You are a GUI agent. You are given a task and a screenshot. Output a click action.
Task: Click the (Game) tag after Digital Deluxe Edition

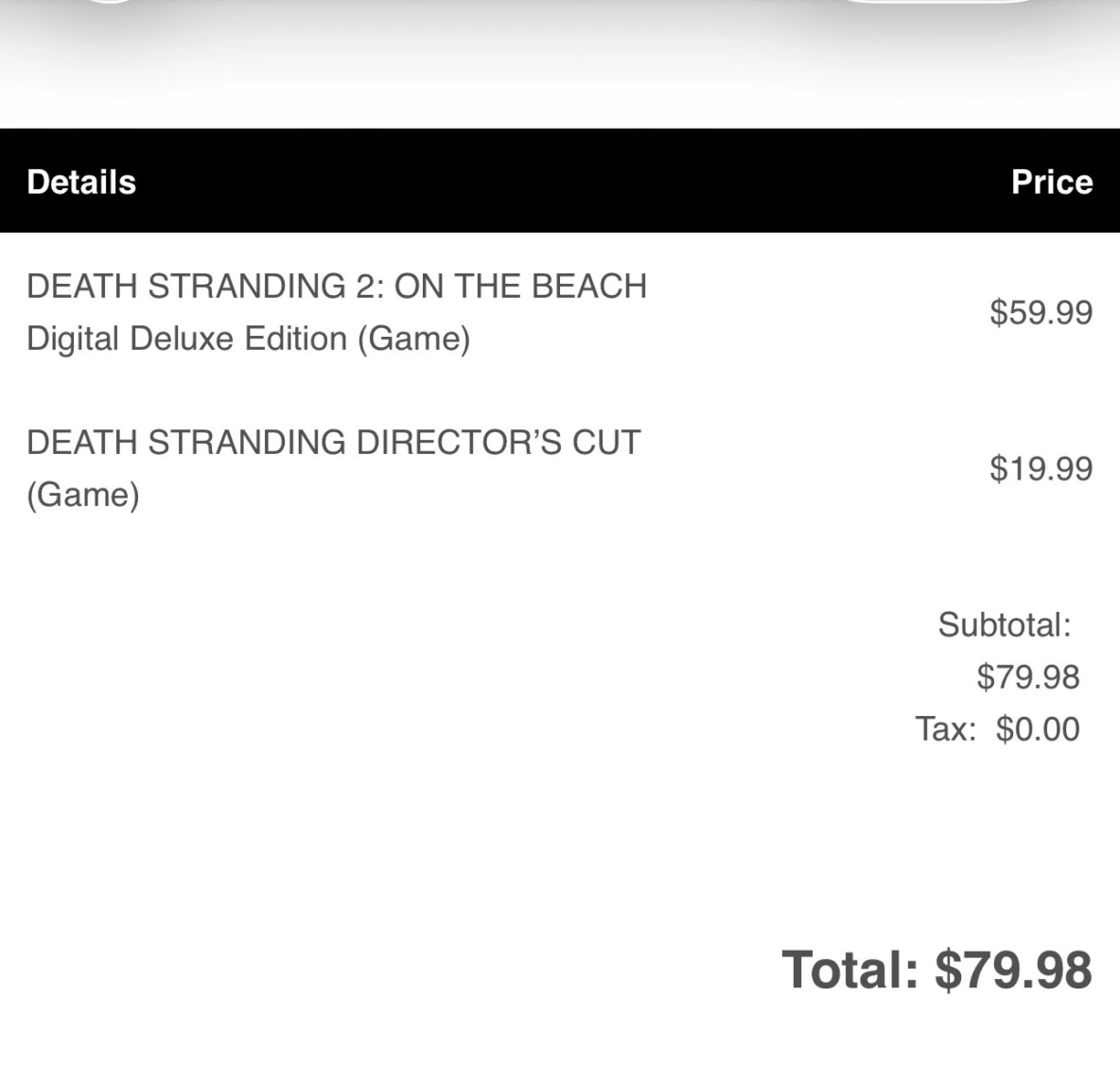(x=413, y=339)
